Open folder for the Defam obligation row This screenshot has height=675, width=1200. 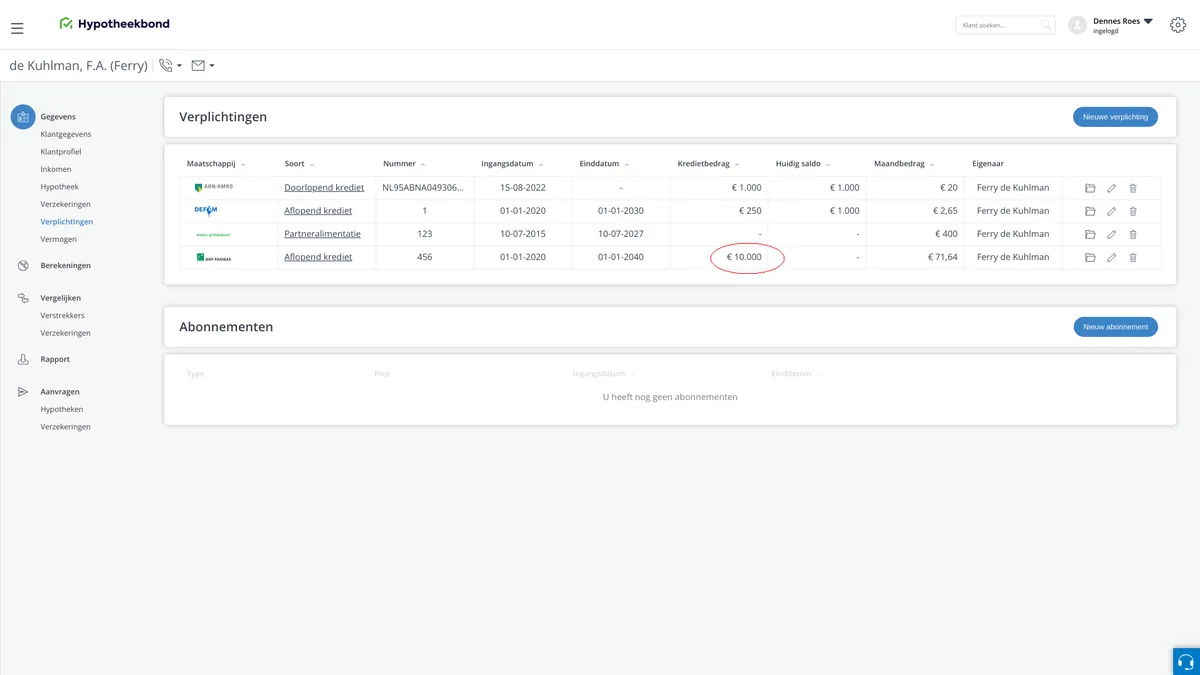click(1090, 211)
